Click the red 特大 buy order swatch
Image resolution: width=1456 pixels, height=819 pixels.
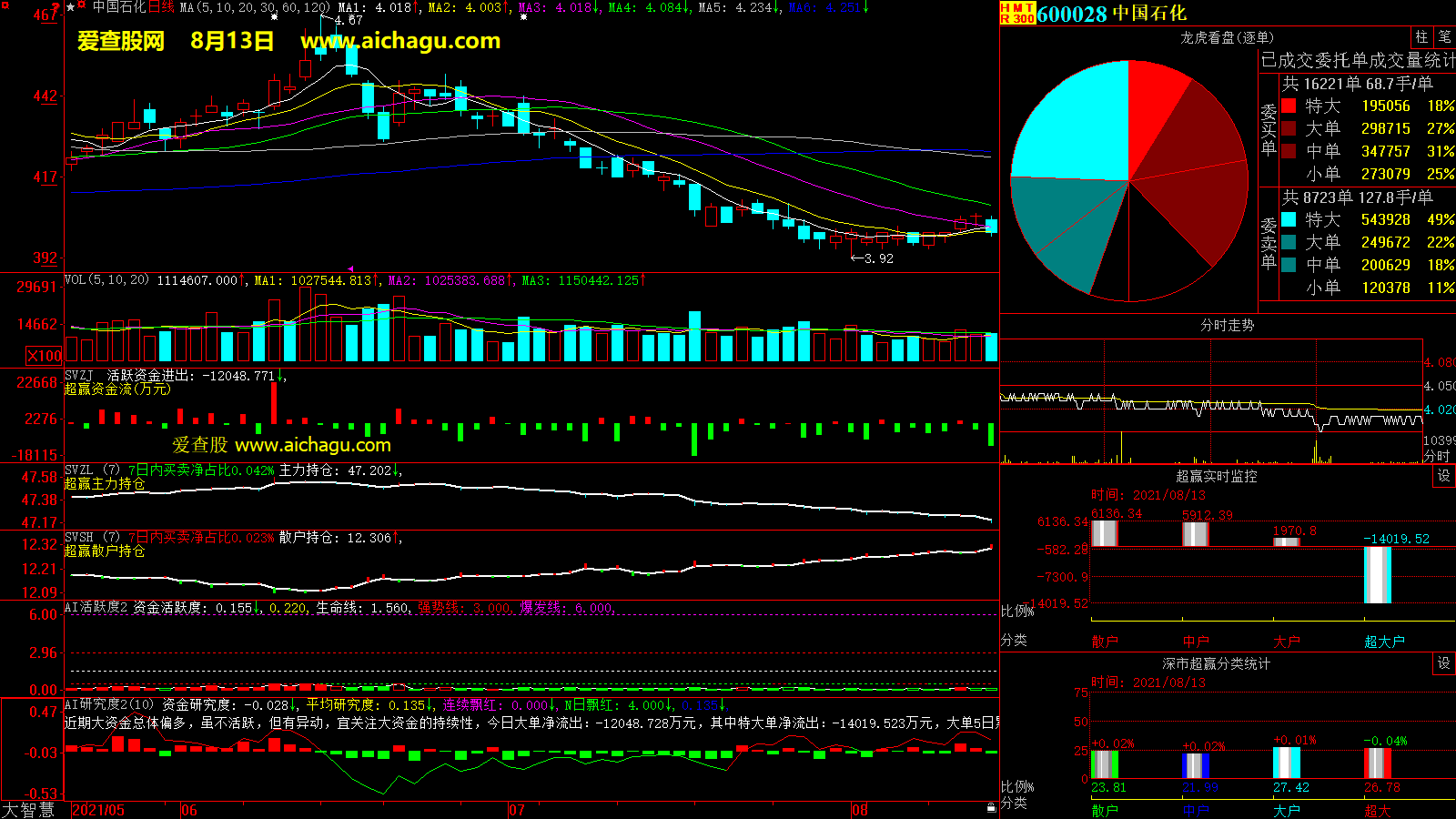1289,106
